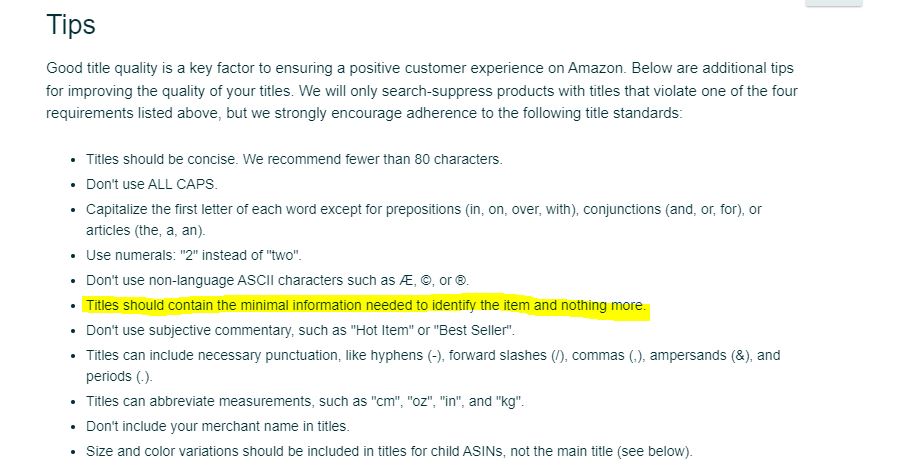Click the partially visible button at top right
Image resolution: width=904 pixels, height=476 pixels.
tap(833, 3)
